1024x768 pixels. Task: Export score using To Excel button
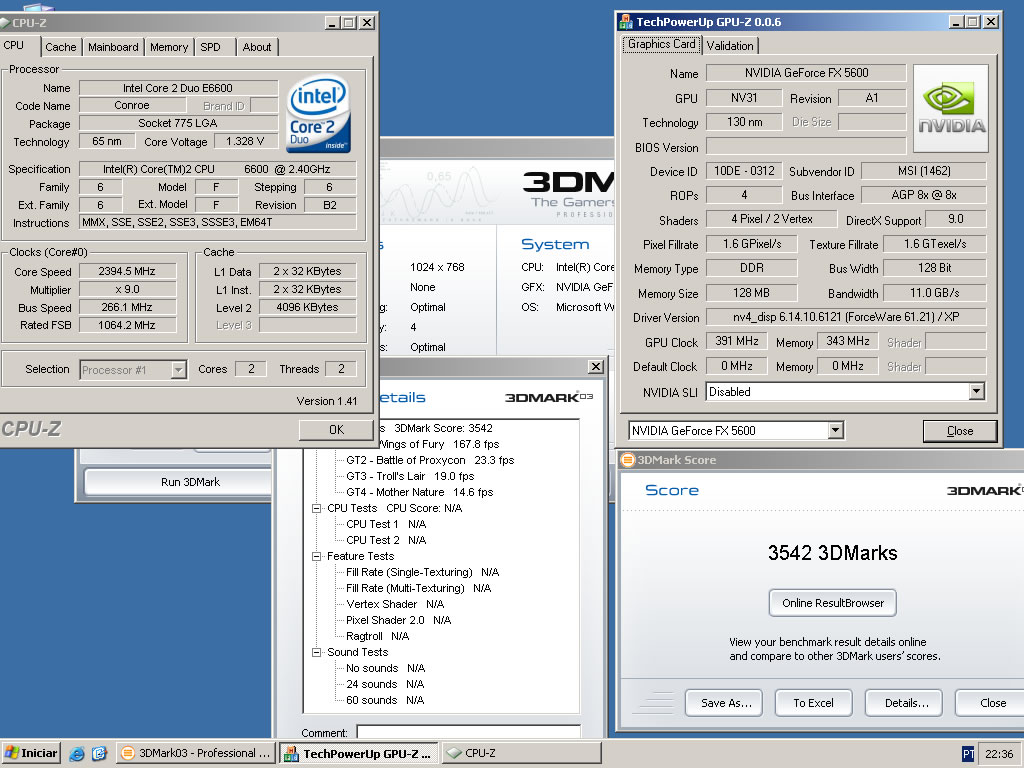[x=813, y=703]
